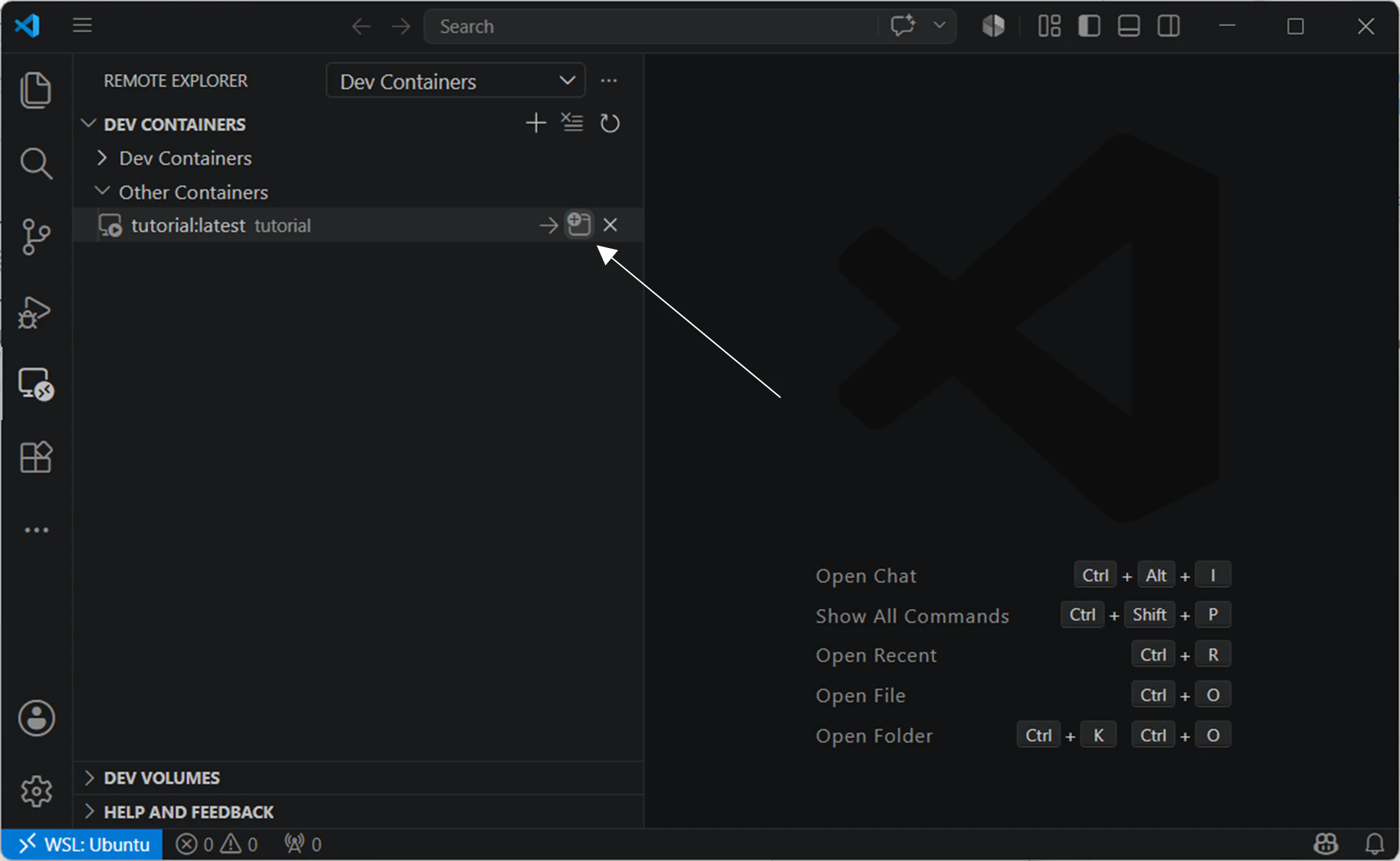Image resolution: width=1400 pixels, height=861 pixels.
Task: Click the Show All Commands hint
Action: tap(912, 616)
